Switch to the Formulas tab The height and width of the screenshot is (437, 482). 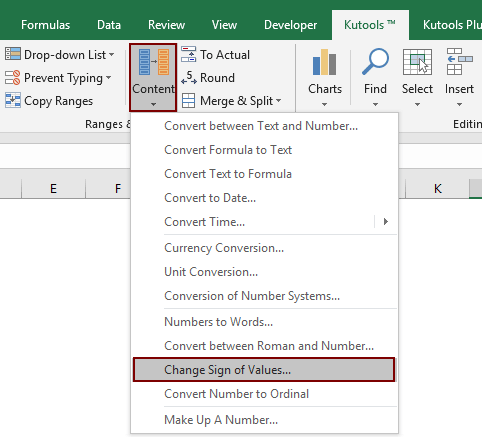pyautogui.click(x=45, y=25)
